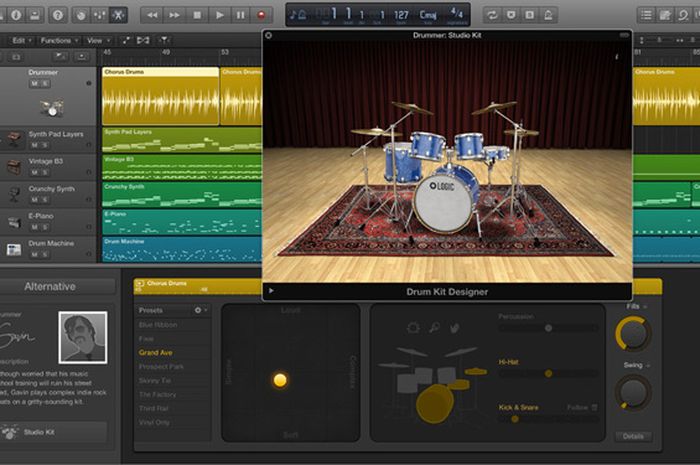Choose the Blue Ribbon preset
The width and height of the screenshot is (700, 465).
click(158, 325)
